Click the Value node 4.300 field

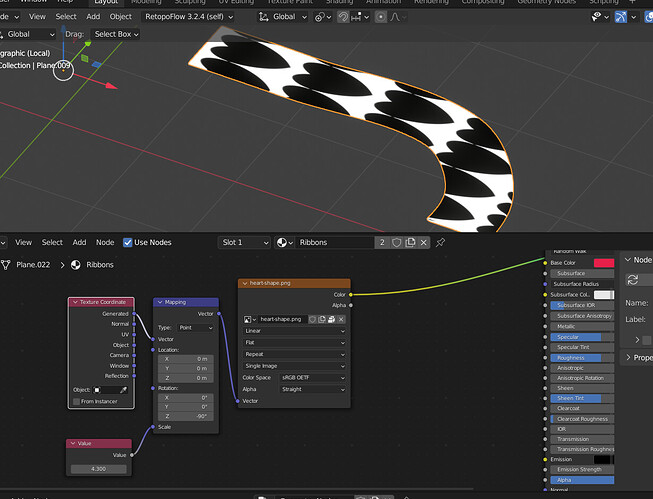[99, 469]
